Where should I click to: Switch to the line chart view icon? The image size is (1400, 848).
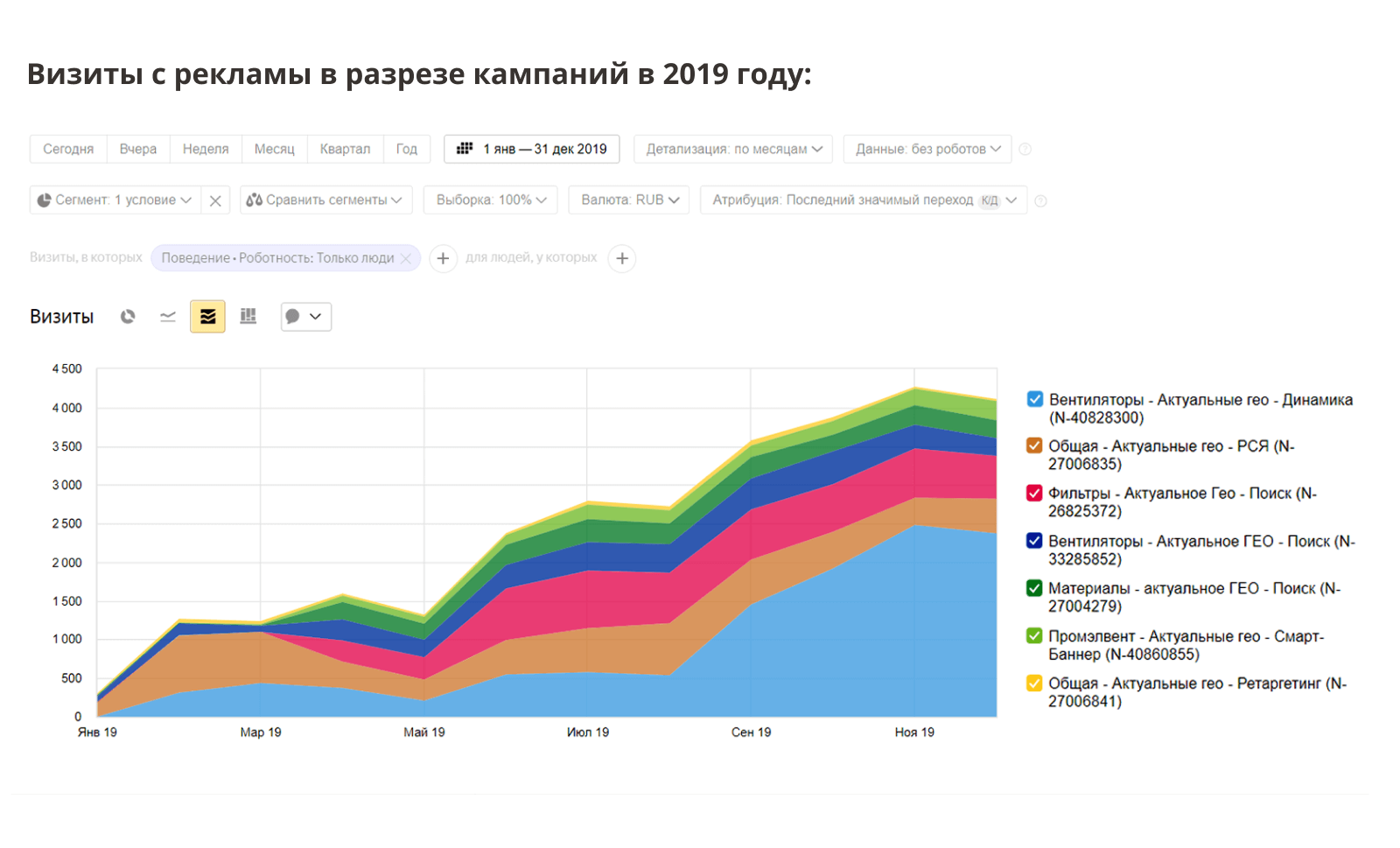pos(168,317)
